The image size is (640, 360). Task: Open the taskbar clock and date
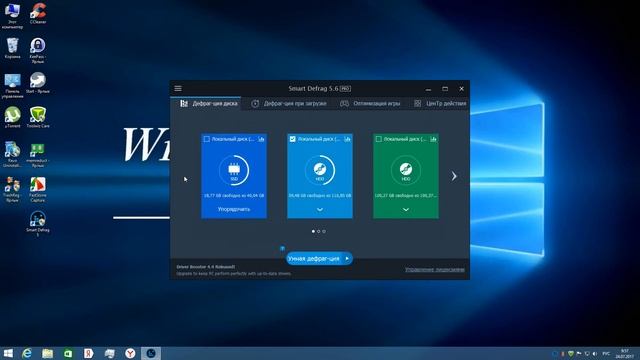(x=625, y=353)
